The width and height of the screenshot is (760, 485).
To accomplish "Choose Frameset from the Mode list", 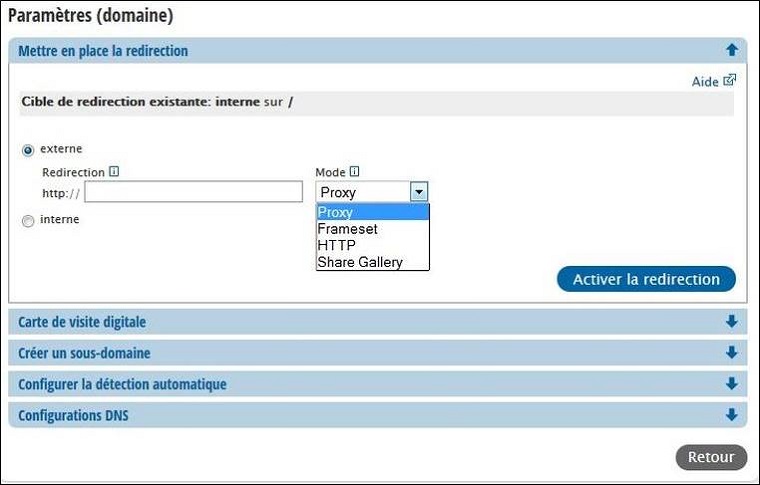I will (373, 229).
